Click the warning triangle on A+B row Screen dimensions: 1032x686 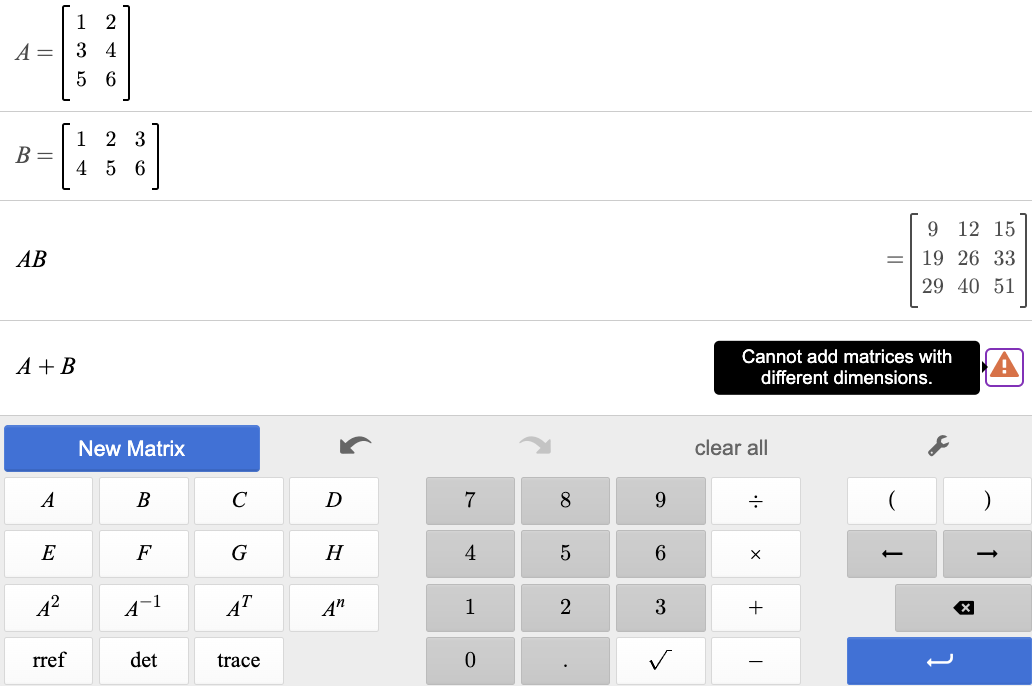point(1003,367)
